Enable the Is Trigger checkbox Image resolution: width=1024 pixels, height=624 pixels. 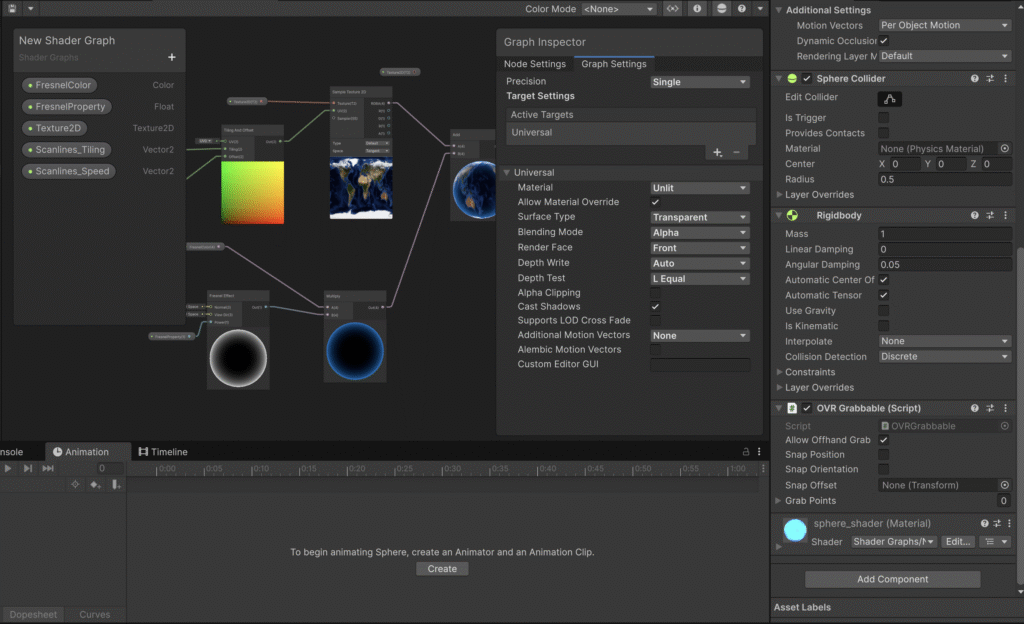883,118
